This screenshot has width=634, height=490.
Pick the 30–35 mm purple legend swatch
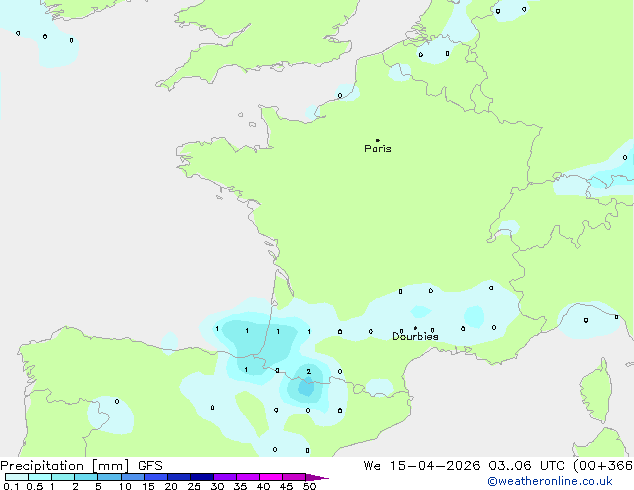tap(225, 477)
